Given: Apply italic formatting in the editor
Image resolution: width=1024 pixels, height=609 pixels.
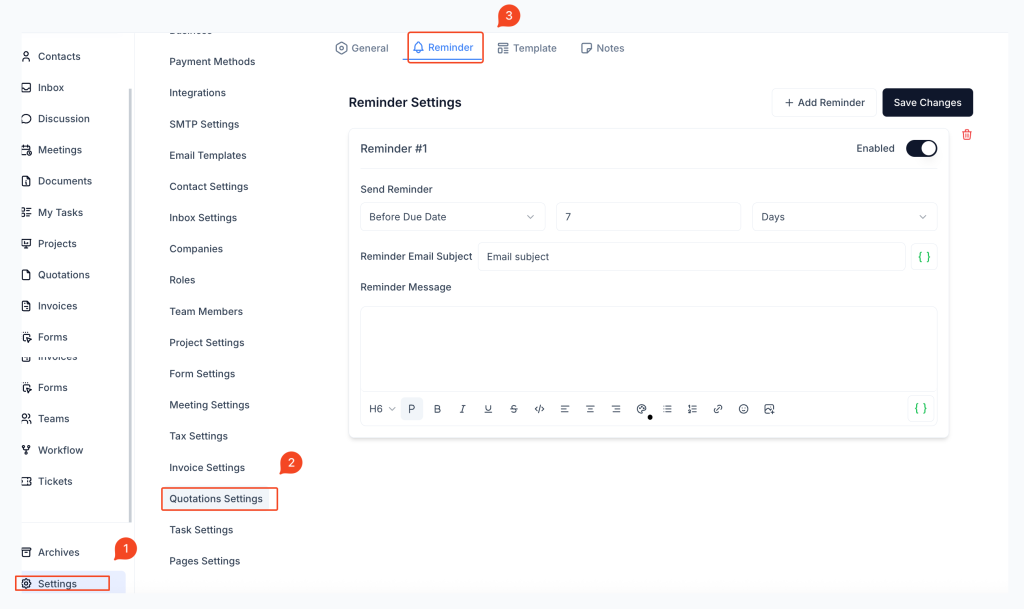Looking at the screenshot, I should click(x=463, y=409).
